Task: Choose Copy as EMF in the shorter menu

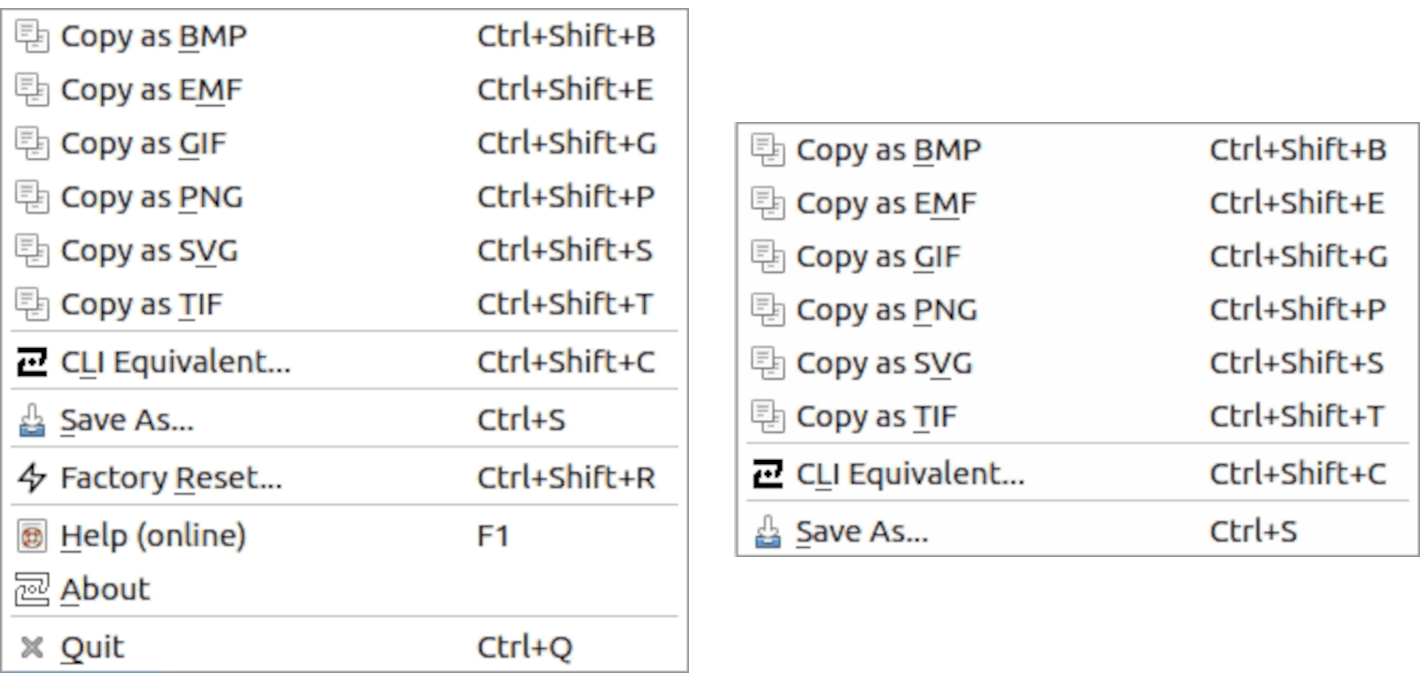Action: (885, 204)
